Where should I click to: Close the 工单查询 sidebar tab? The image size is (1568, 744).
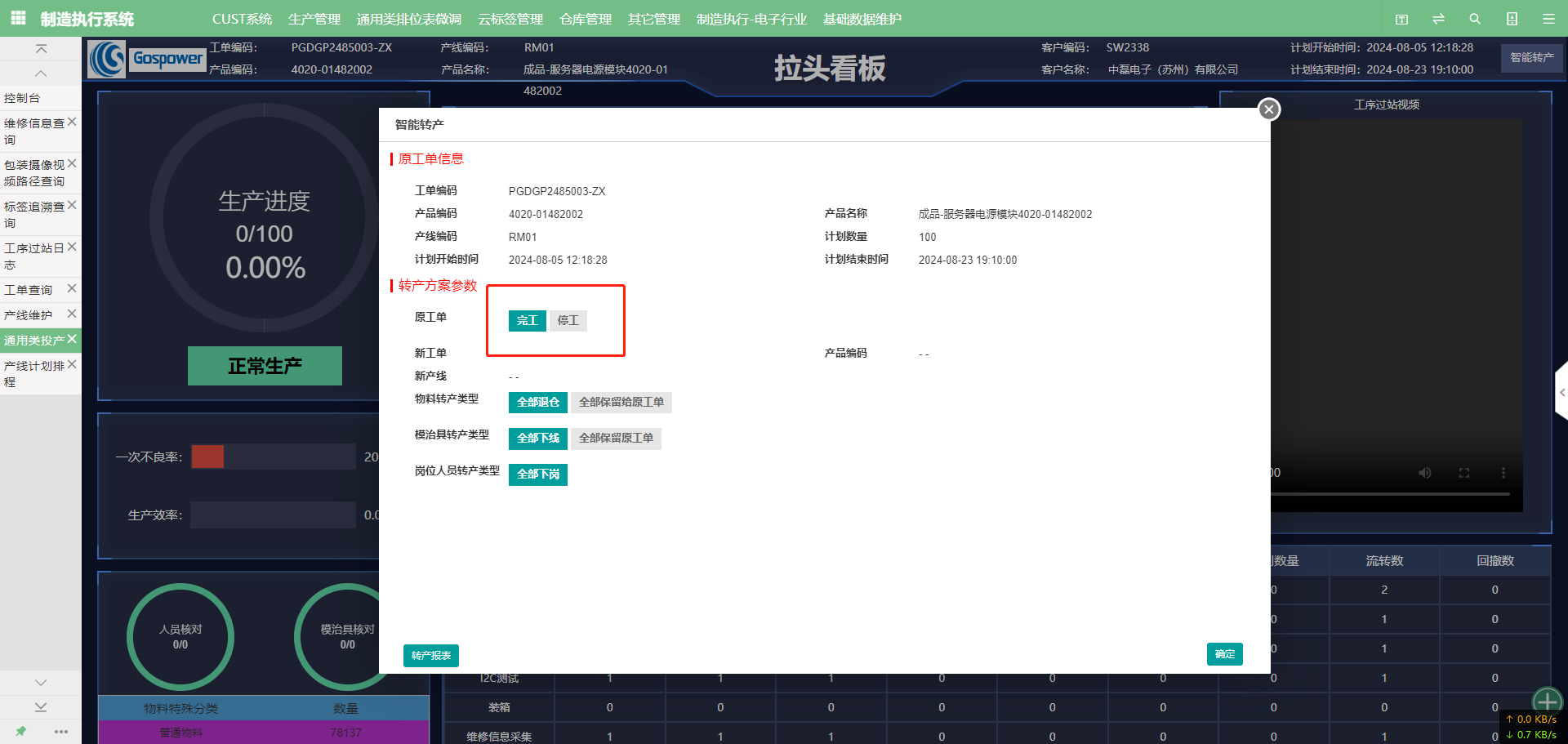point(72,288)
